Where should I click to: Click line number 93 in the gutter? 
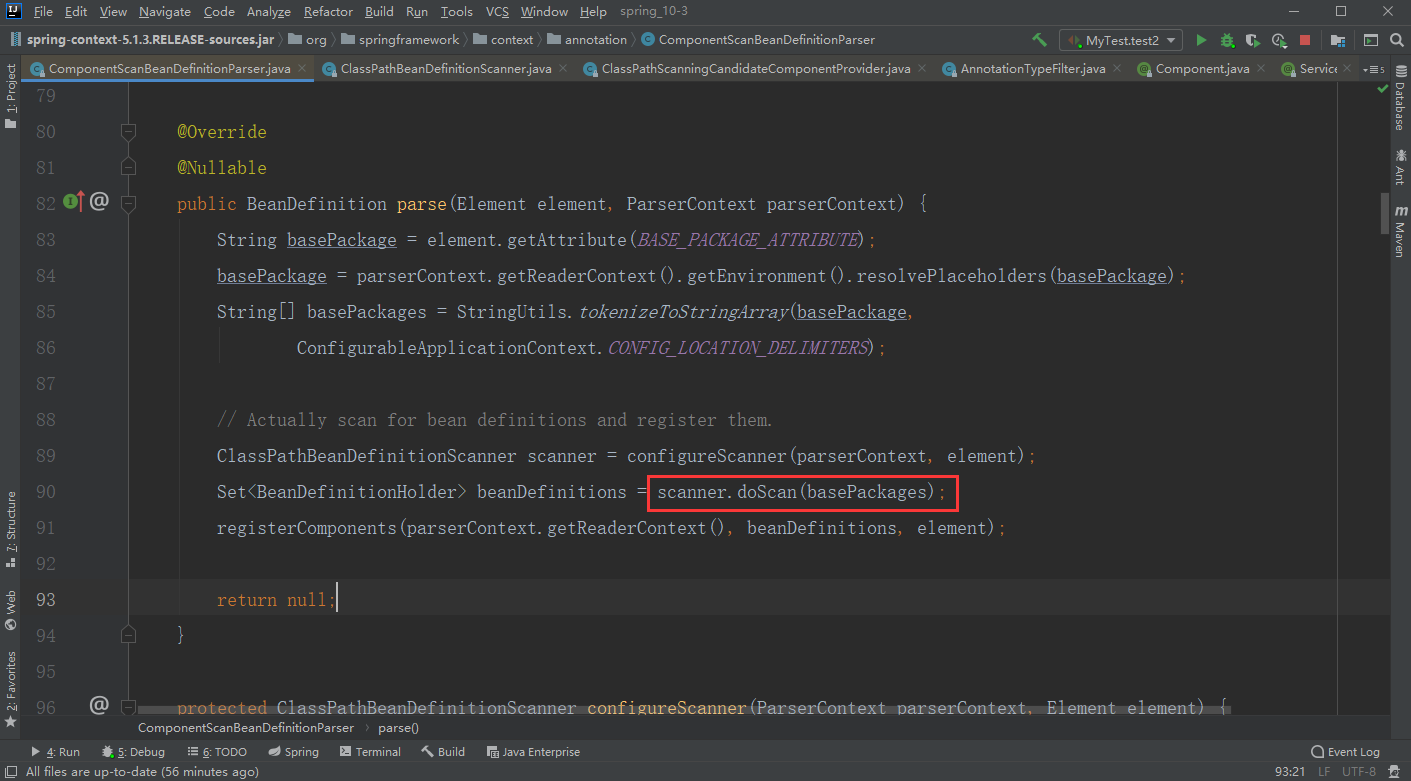click(45, 599)
